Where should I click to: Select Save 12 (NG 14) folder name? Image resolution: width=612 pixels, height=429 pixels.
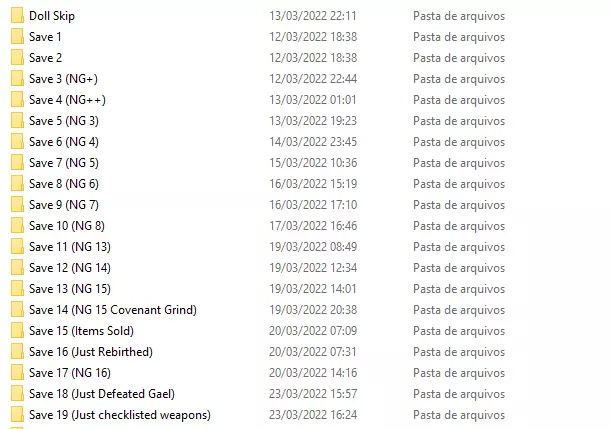point(70,268)
